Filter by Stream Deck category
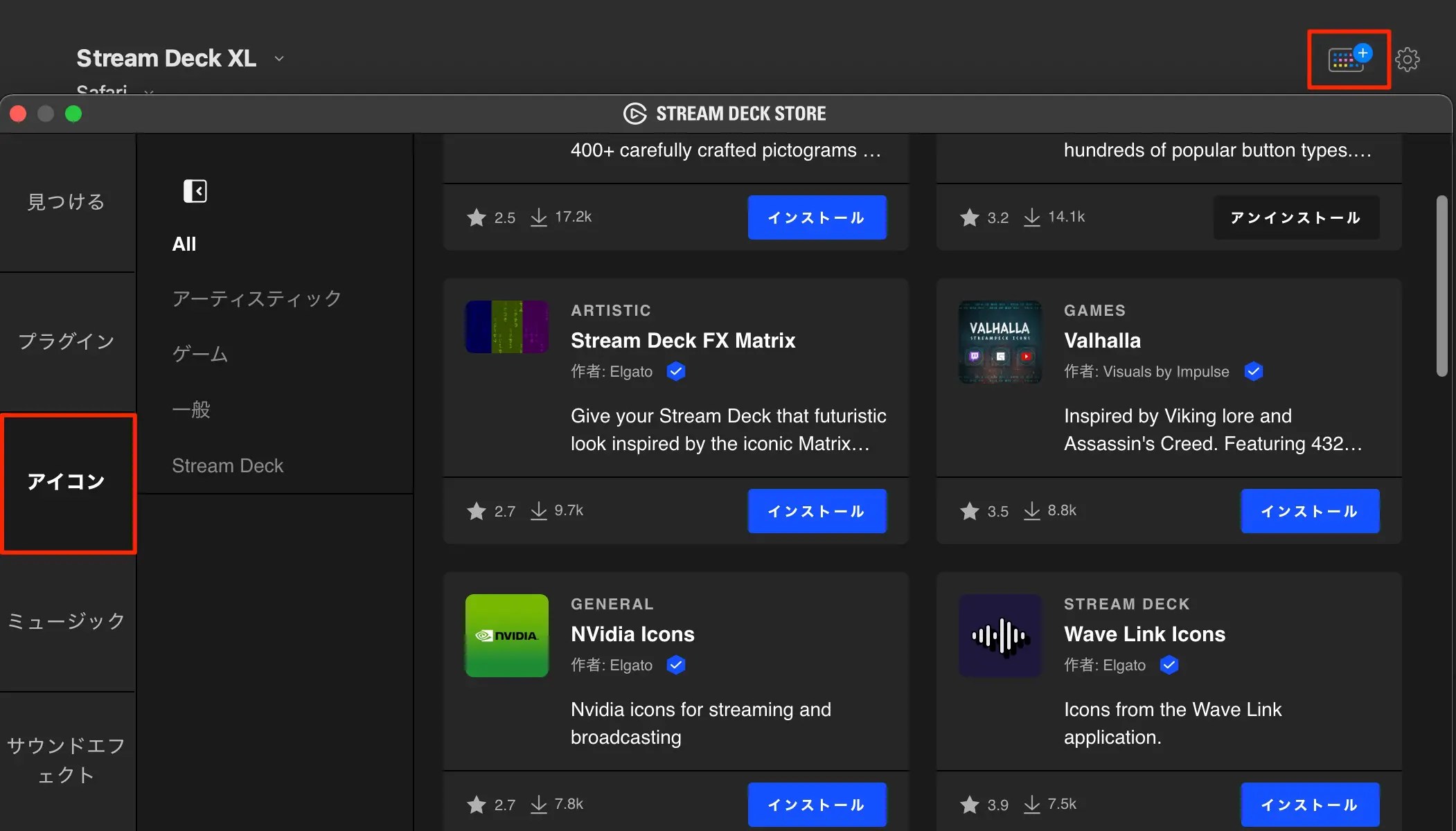The width and height of the screenshot is (1456, 831). (228, 466)
